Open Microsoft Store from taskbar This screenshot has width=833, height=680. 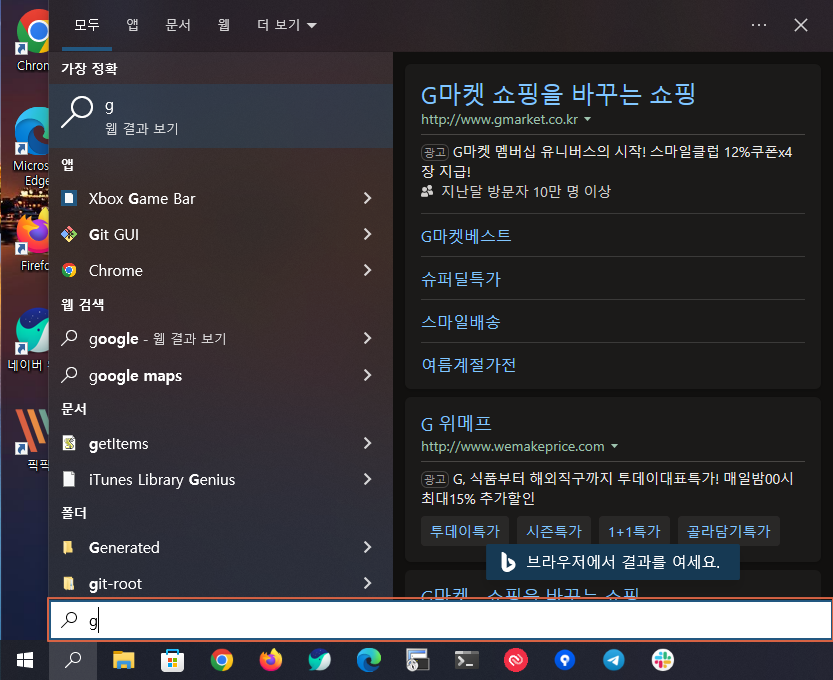173,660
